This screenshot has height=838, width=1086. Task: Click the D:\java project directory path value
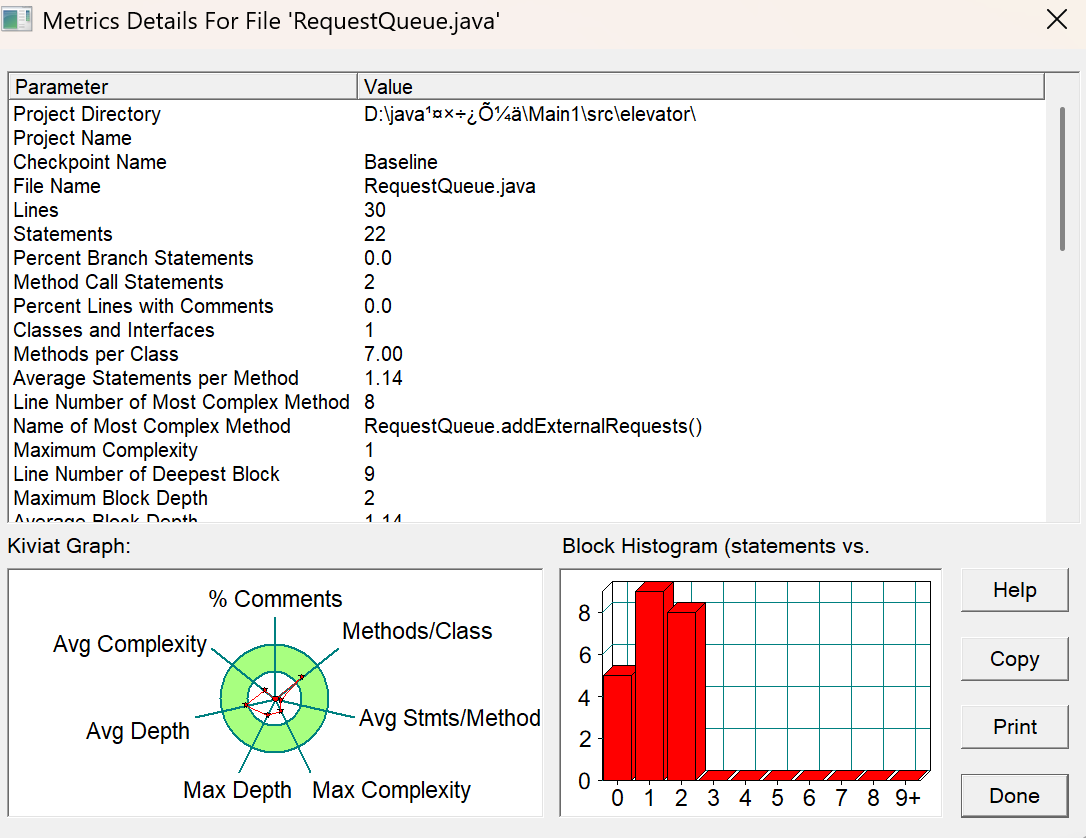tap(530, 114)
